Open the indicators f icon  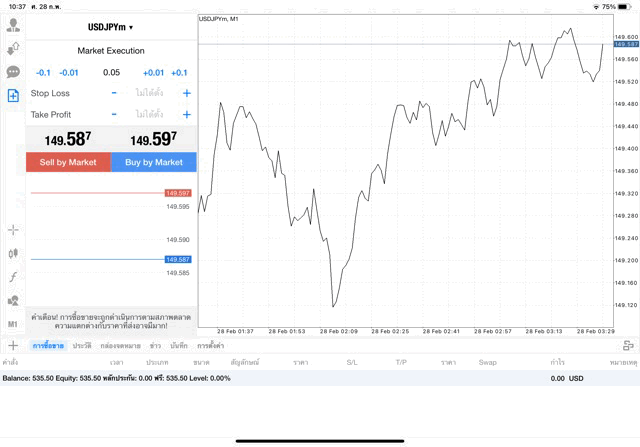tap(13, 277)
